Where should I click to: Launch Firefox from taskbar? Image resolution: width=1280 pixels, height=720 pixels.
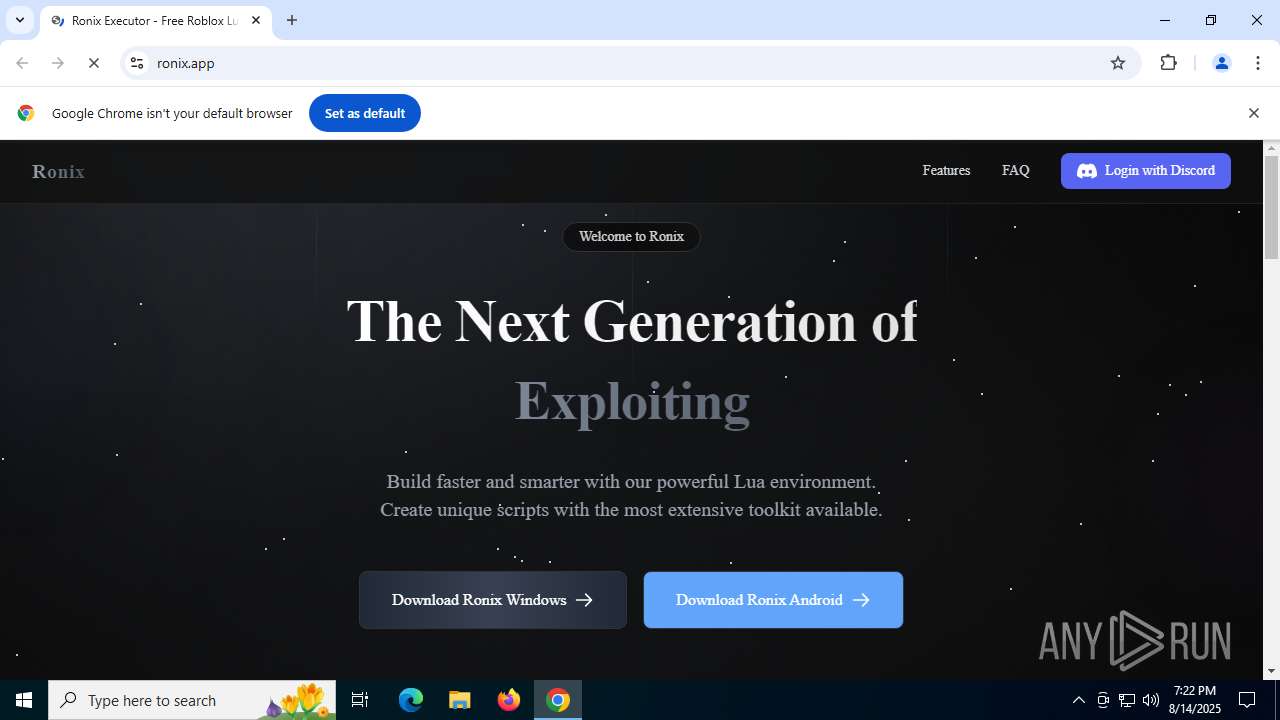pyautogui.click(x=509, y=700)
